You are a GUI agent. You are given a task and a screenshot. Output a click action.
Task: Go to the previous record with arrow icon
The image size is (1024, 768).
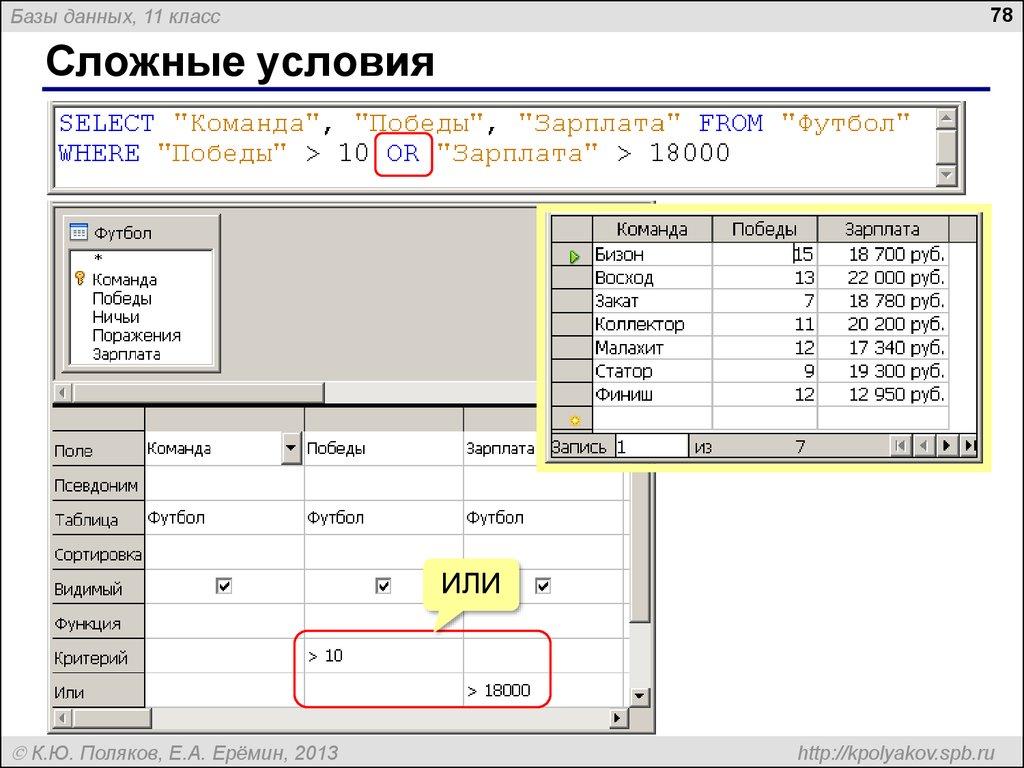[x=924, y=447]
